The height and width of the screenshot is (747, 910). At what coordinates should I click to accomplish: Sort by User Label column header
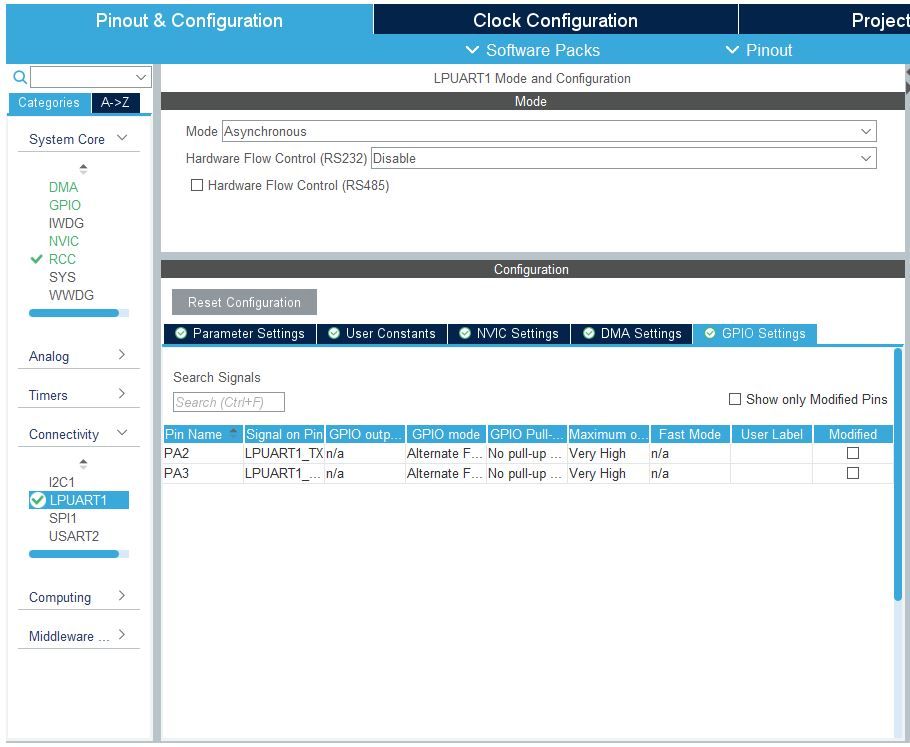coord(771,434)
